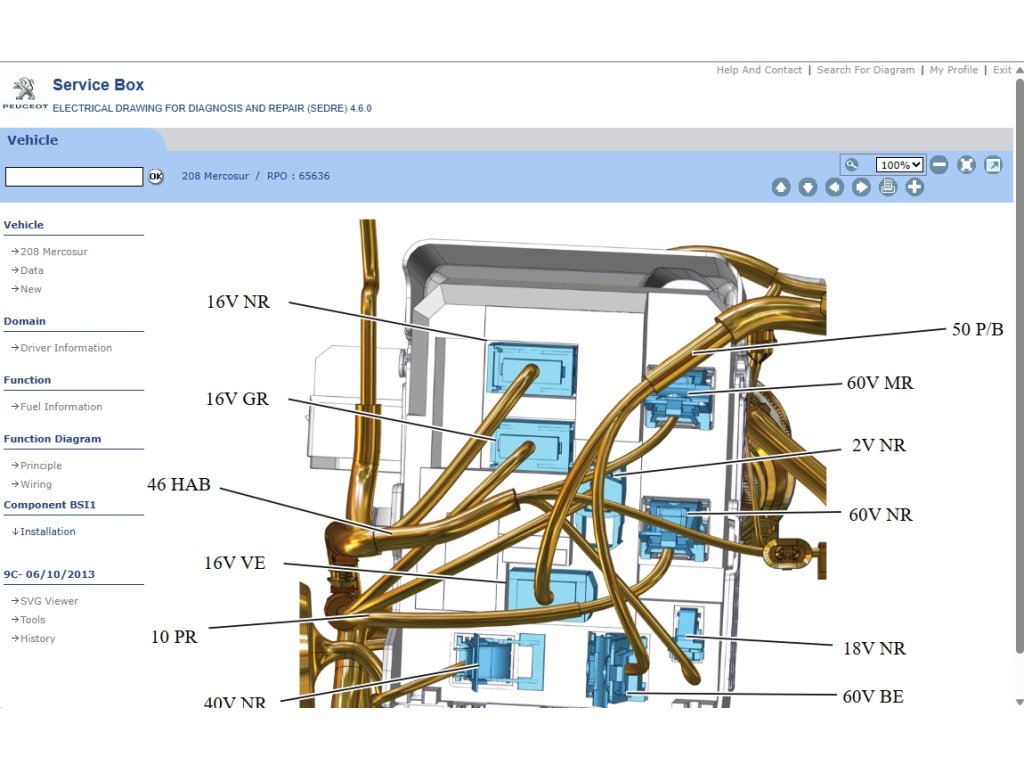Open the 100% zoom level dropdown

click(899, 165)
